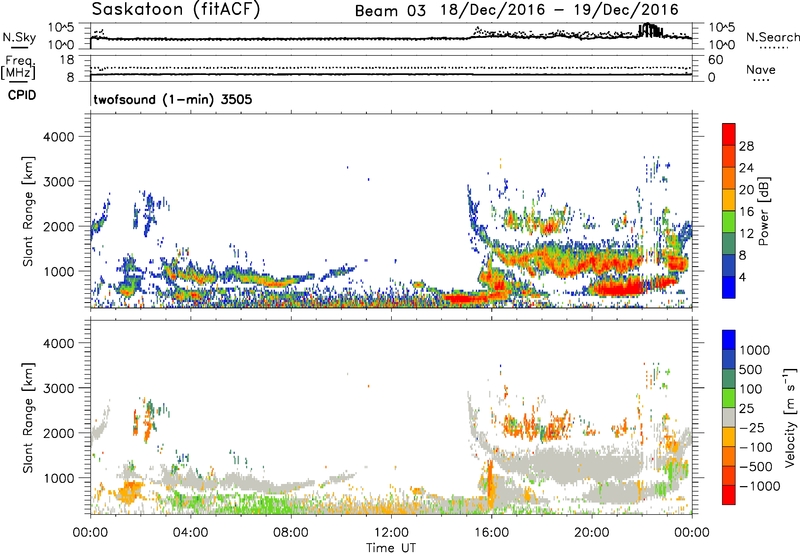Click the 'Time UT' axis label
Viewport: 800px width, 554px height.
[x=391, y=548]
